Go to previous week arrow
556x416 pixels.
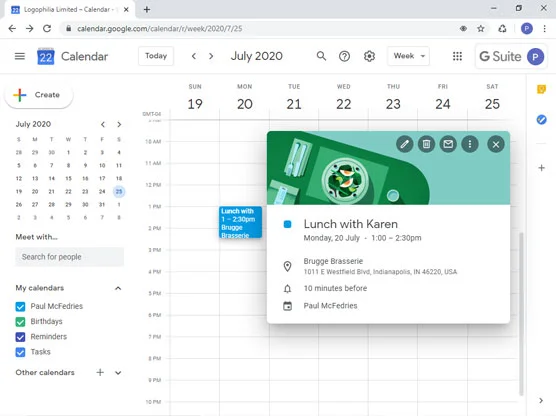[x=194, y=56]
